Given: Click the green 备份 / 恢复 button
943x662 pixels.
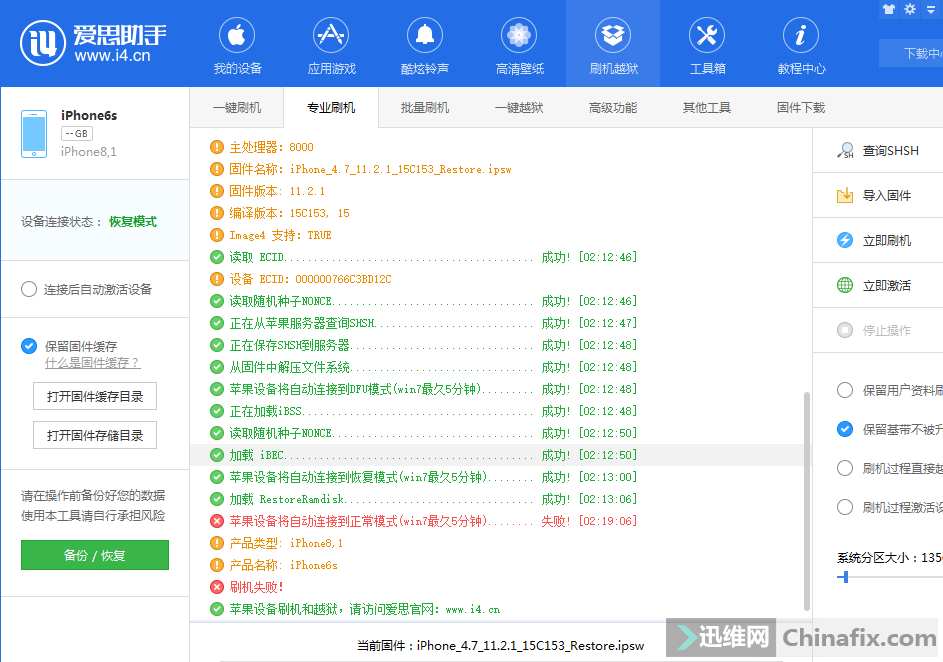Looking at the screenshot, I should pos(95,555).
